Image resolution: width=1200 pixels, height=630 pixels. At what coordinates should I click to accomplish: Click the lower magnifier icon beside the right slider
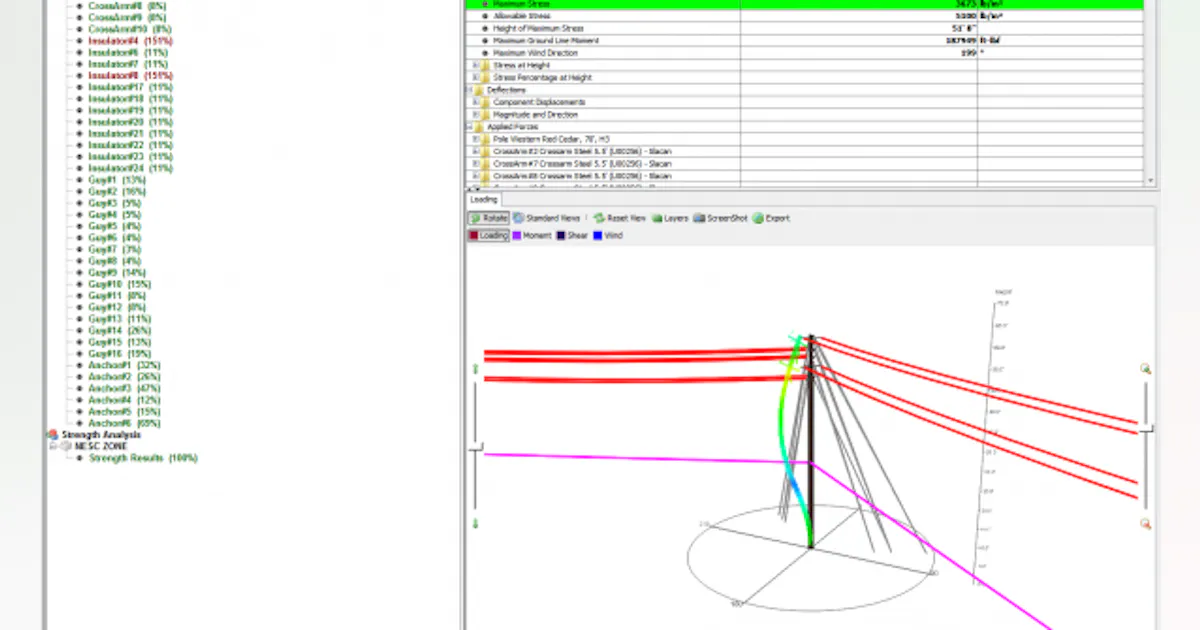(1146, 524)
